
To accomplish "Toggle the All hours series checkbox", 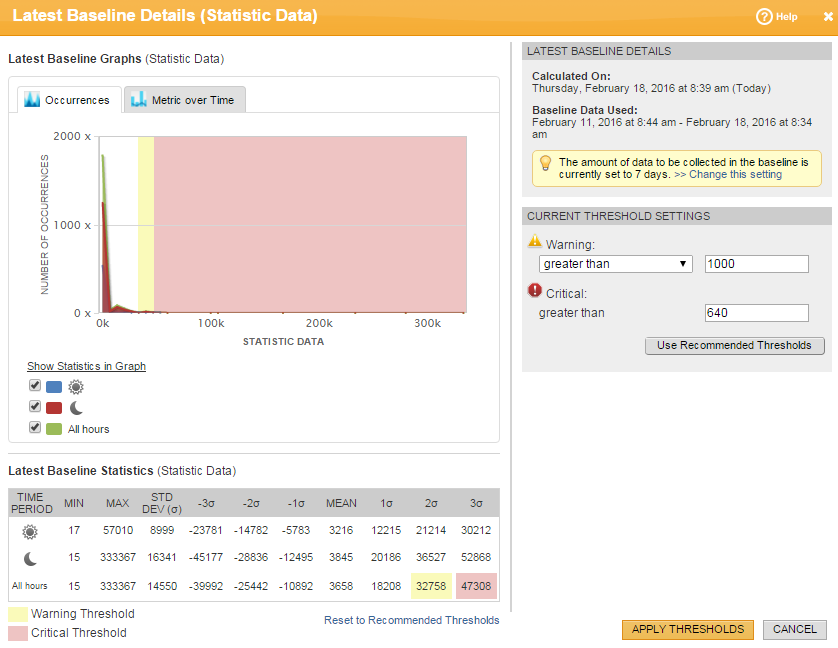I will (x=35, y=427).
